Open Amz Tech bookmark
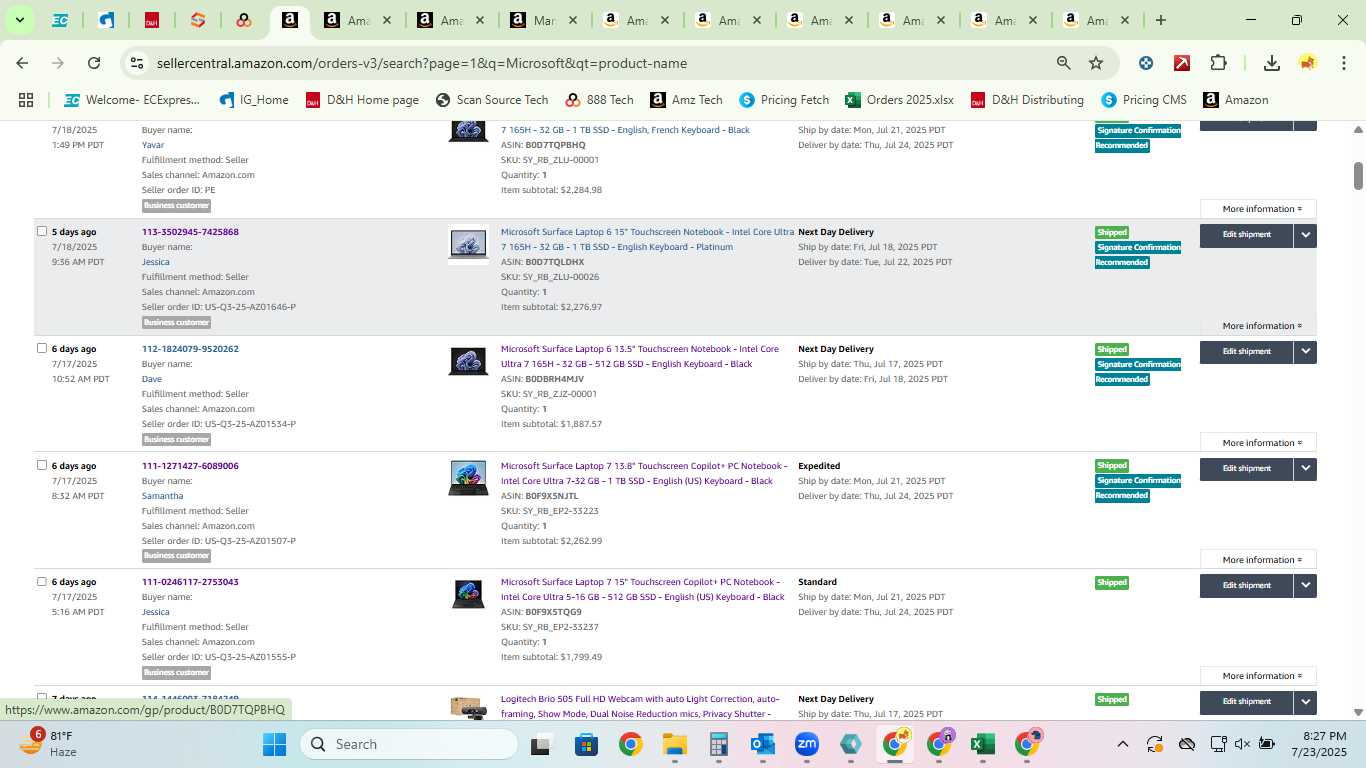Screen dimensions: 1366x768 (686, 100)
